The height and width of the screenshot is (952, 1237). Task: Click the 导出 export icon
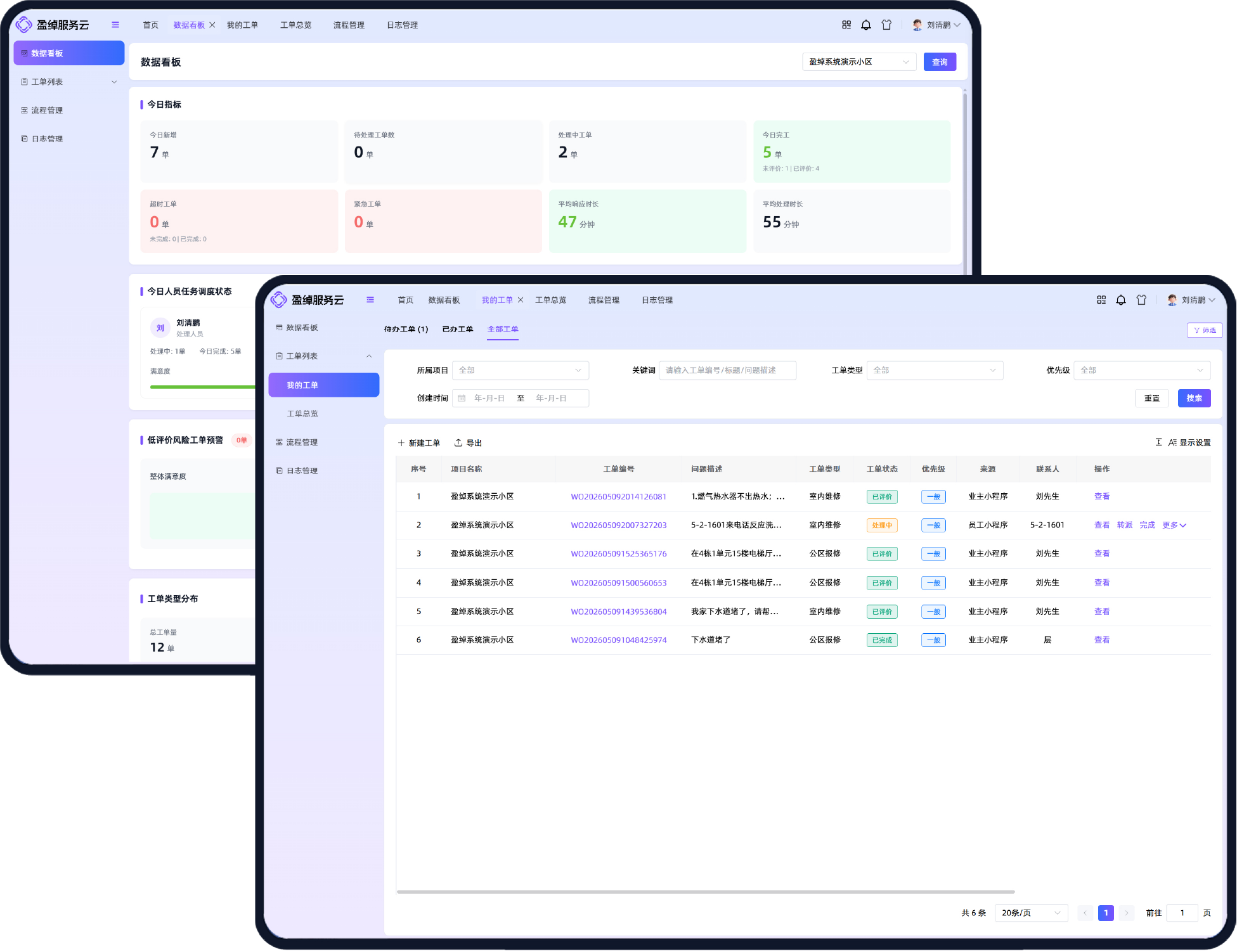[458, 443]
